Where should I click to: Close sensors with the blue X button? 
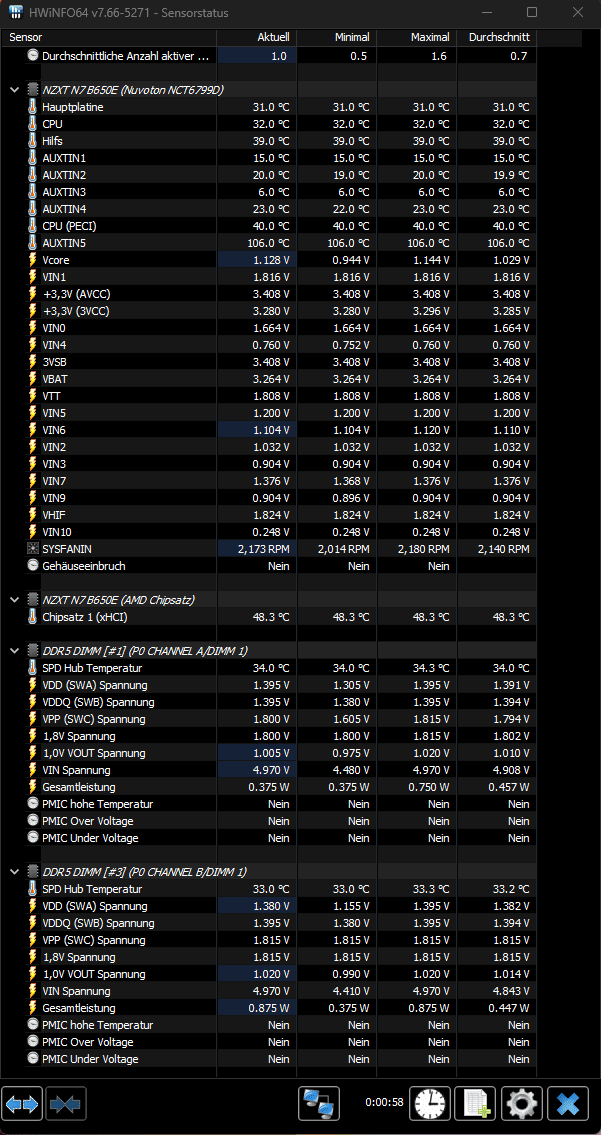568,1105
